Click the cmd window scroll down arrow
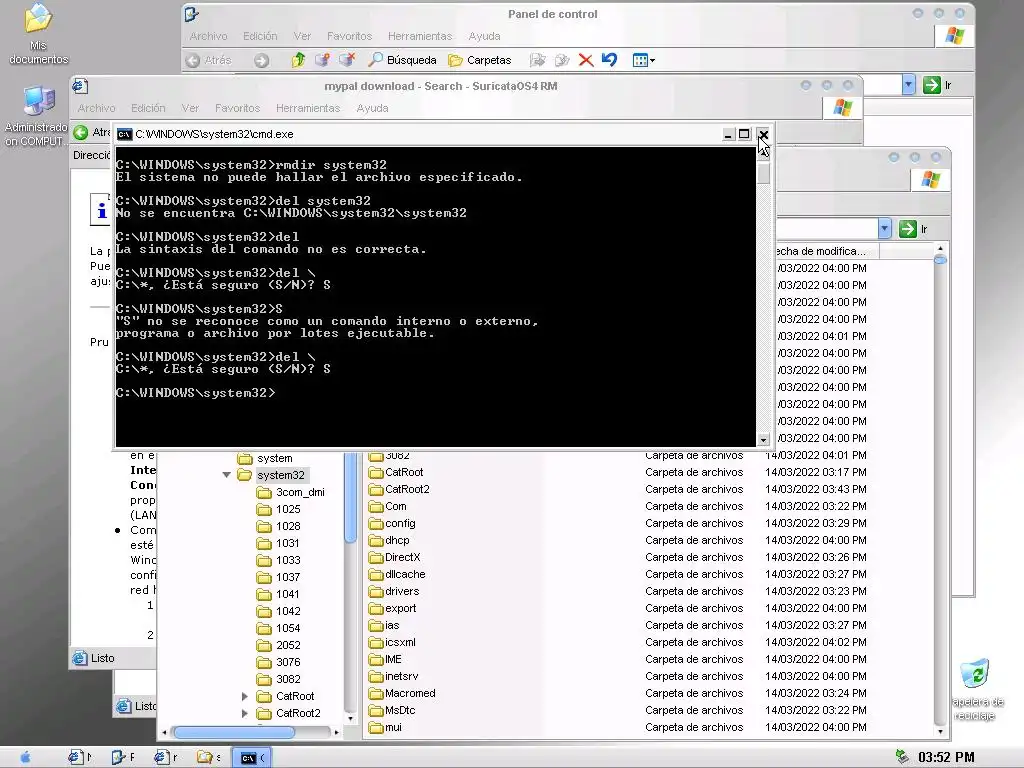Image resolution: width=1024 pixels, height=768 pixels. (763, 440)
